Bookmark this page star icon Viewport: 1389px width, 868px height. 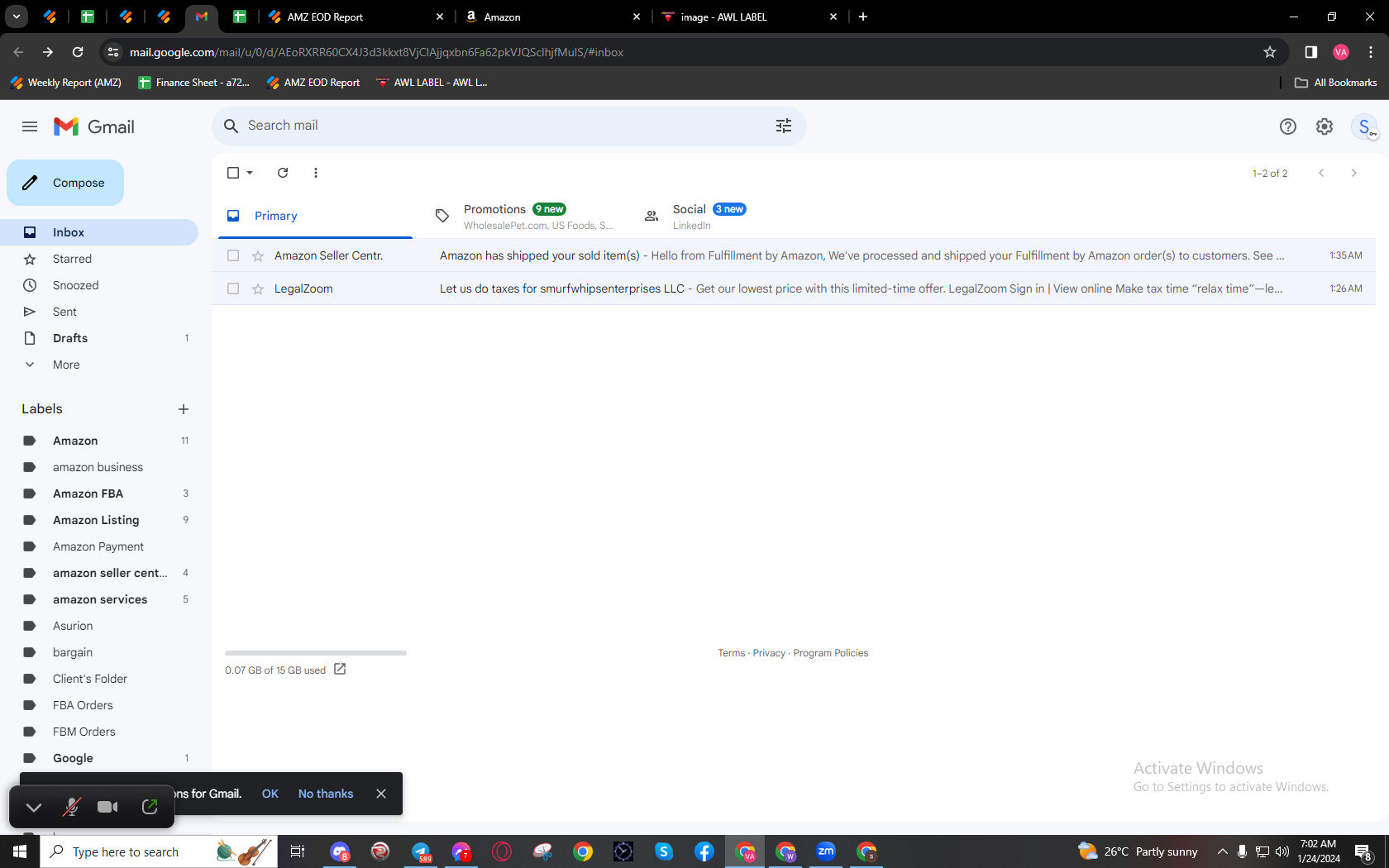(1270, 52)
